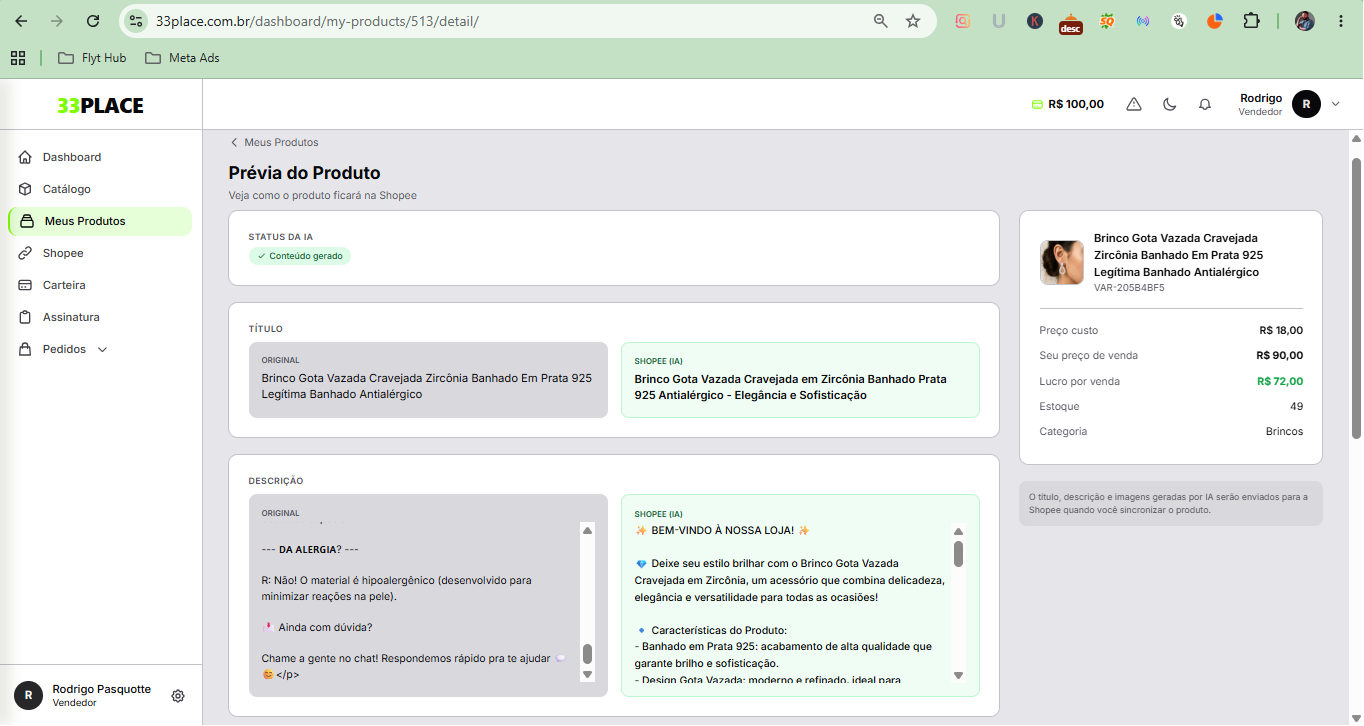
Task: Click the Dashboard home icon
Action: [x=25, y=157]
